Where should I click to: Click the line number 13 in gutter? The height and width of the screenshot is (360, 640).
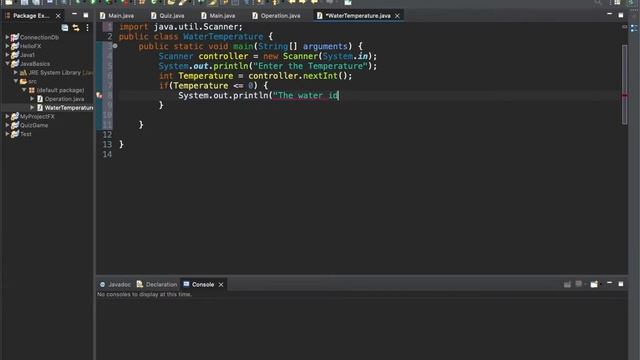point(107,144)
